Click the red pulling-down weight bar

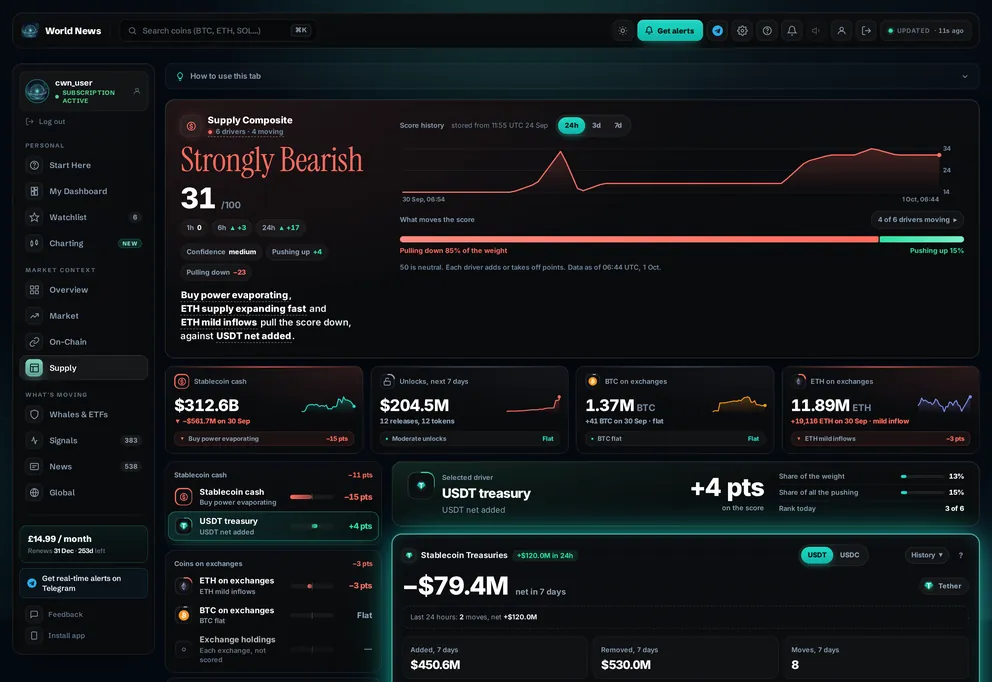(x=639, y=239)
